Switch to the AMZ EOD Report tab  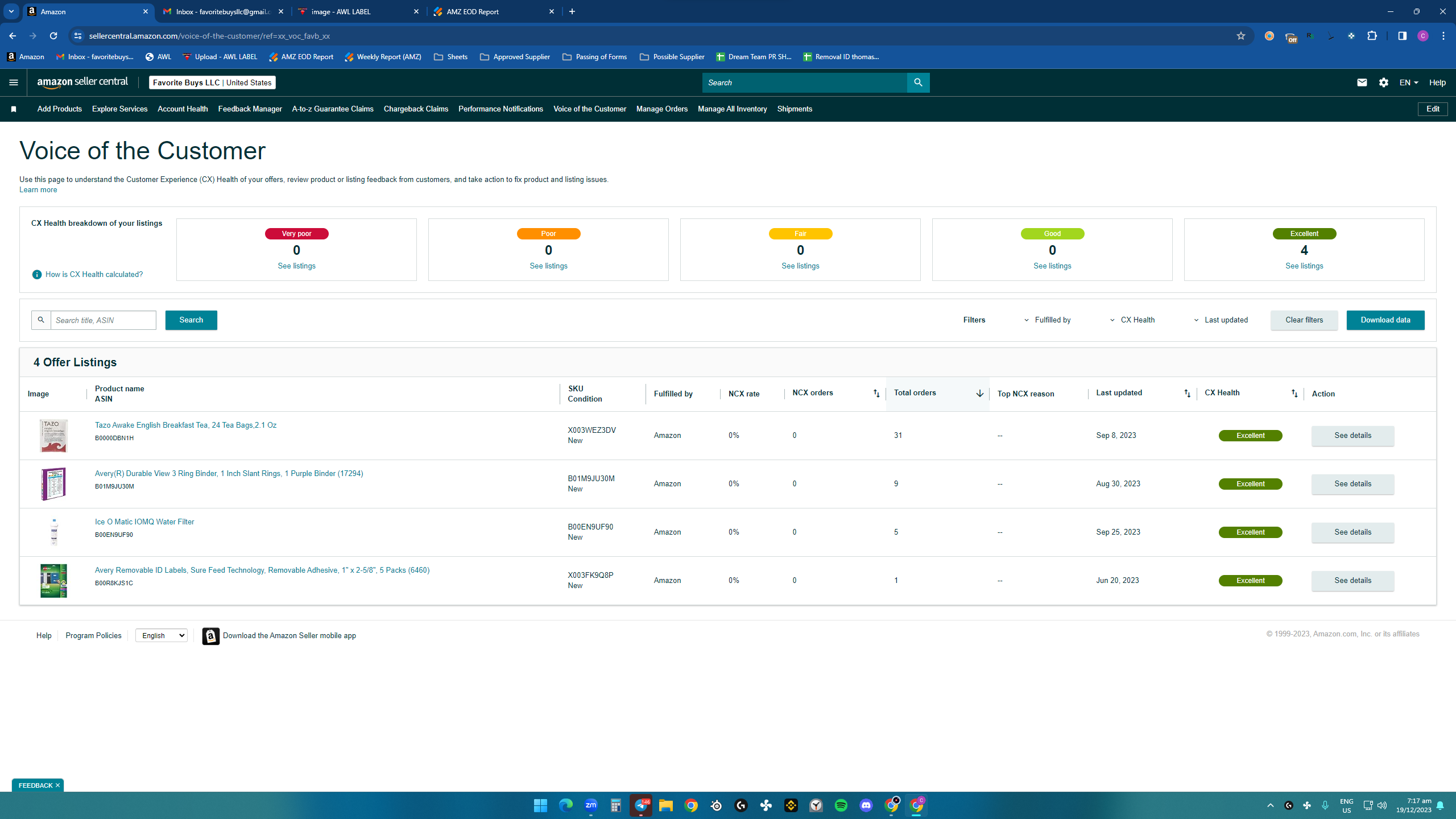coord(493,11)
